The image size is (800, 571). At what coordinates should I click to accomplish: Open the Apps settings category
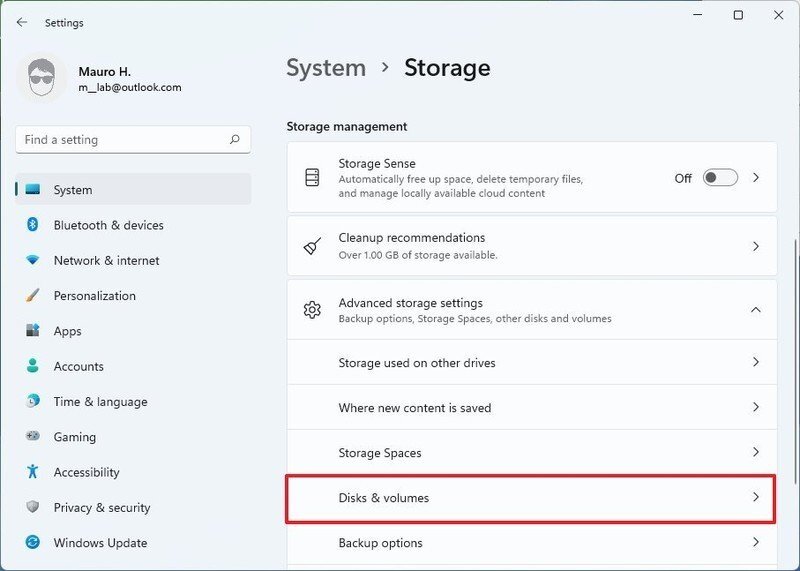pos(68,331)
